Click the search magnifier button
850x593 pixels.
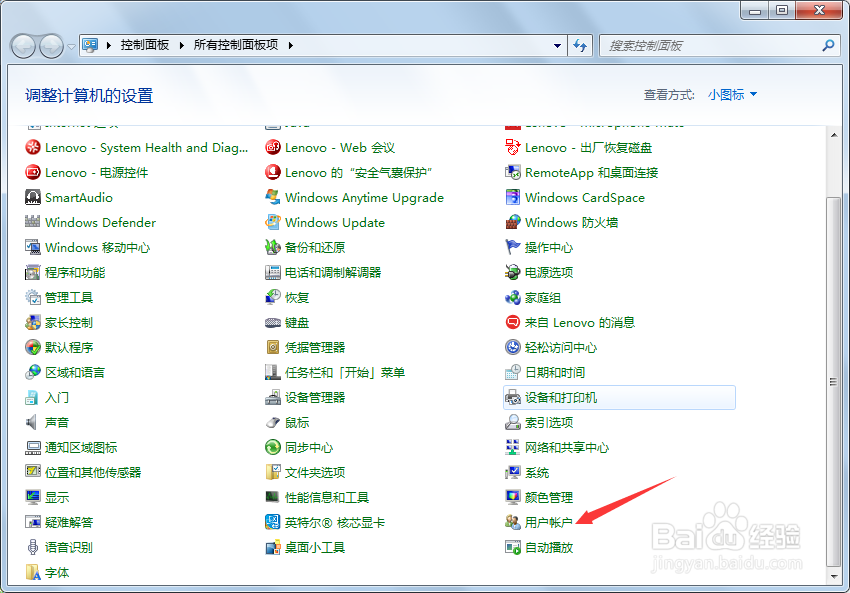[828, 46]
